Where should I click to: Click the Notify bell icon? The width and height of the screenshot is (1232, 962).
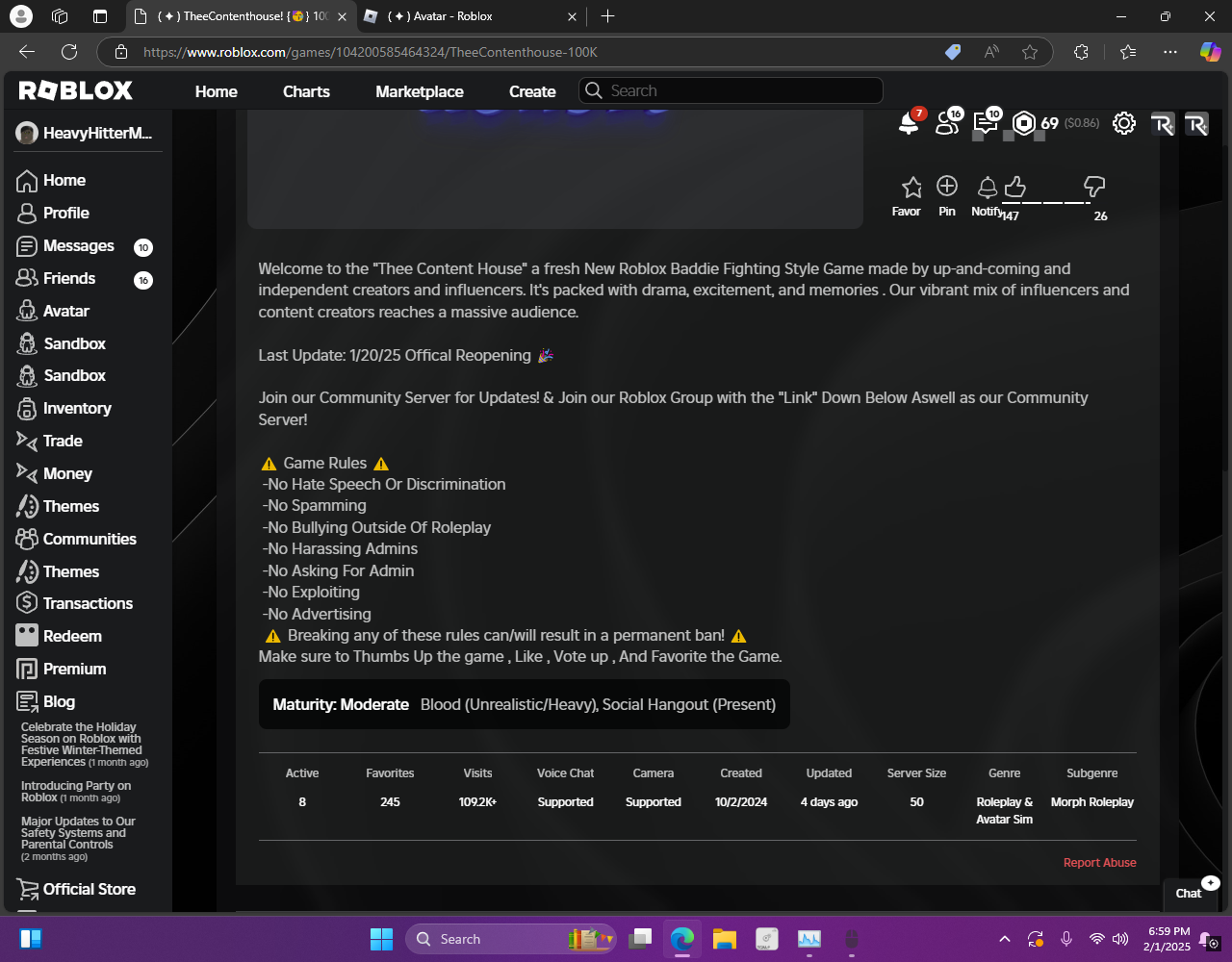[988, 187]
